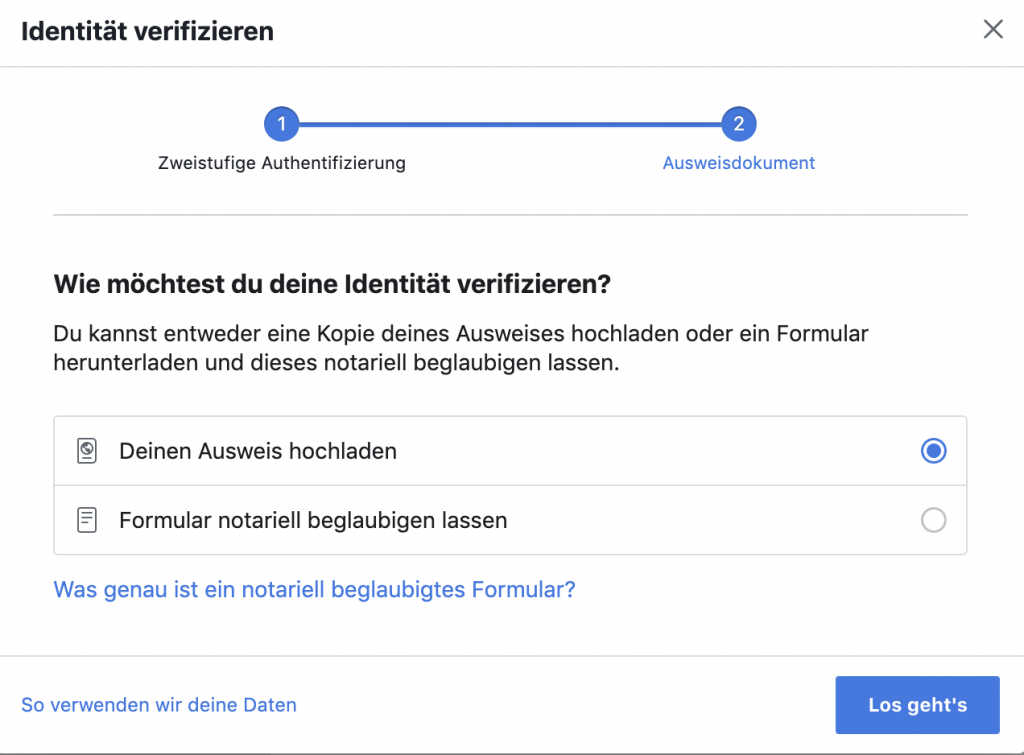Choose the Formular notariell beglaubigen lassen label

313,520
